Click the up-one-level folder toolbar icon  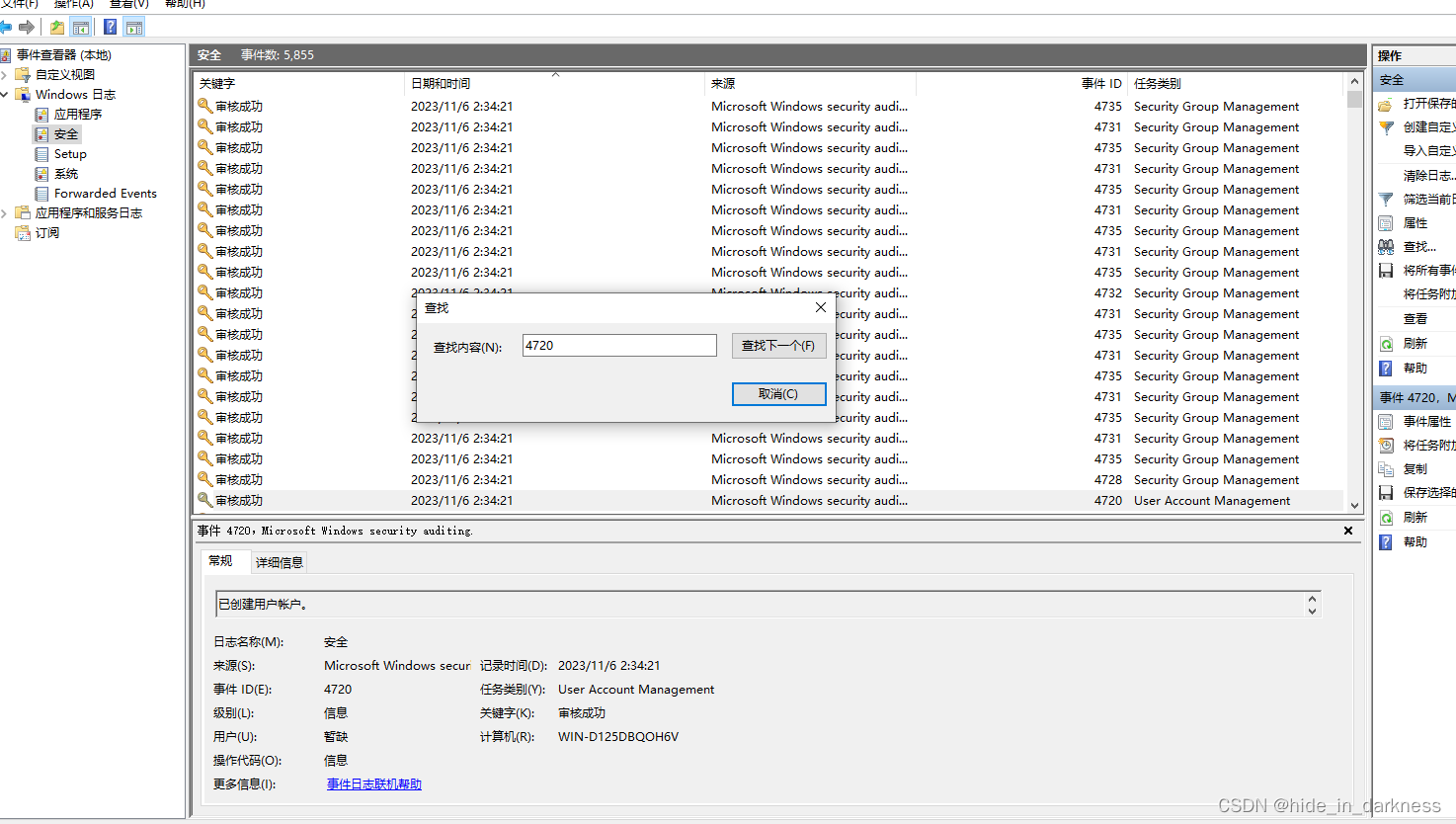(x=57, y=27)
